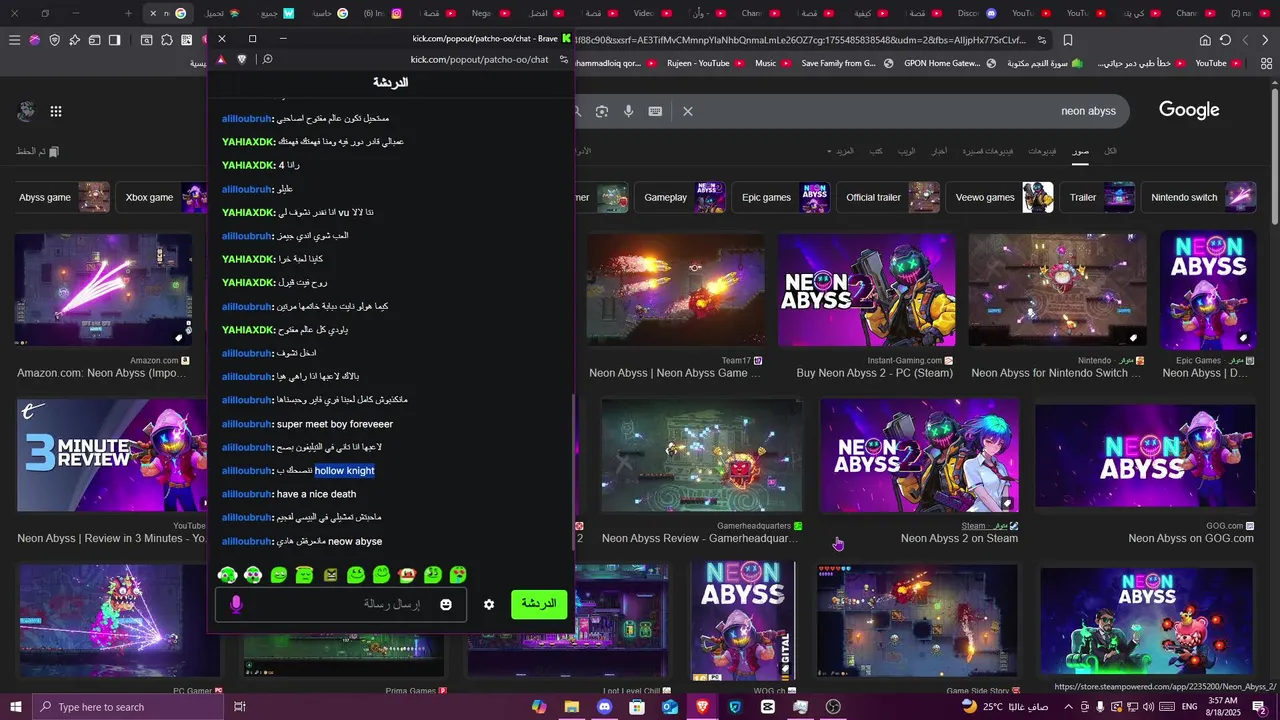Open Buy Neon Abyss 2 Instant-Gaming thumbnail

[866, 290]
